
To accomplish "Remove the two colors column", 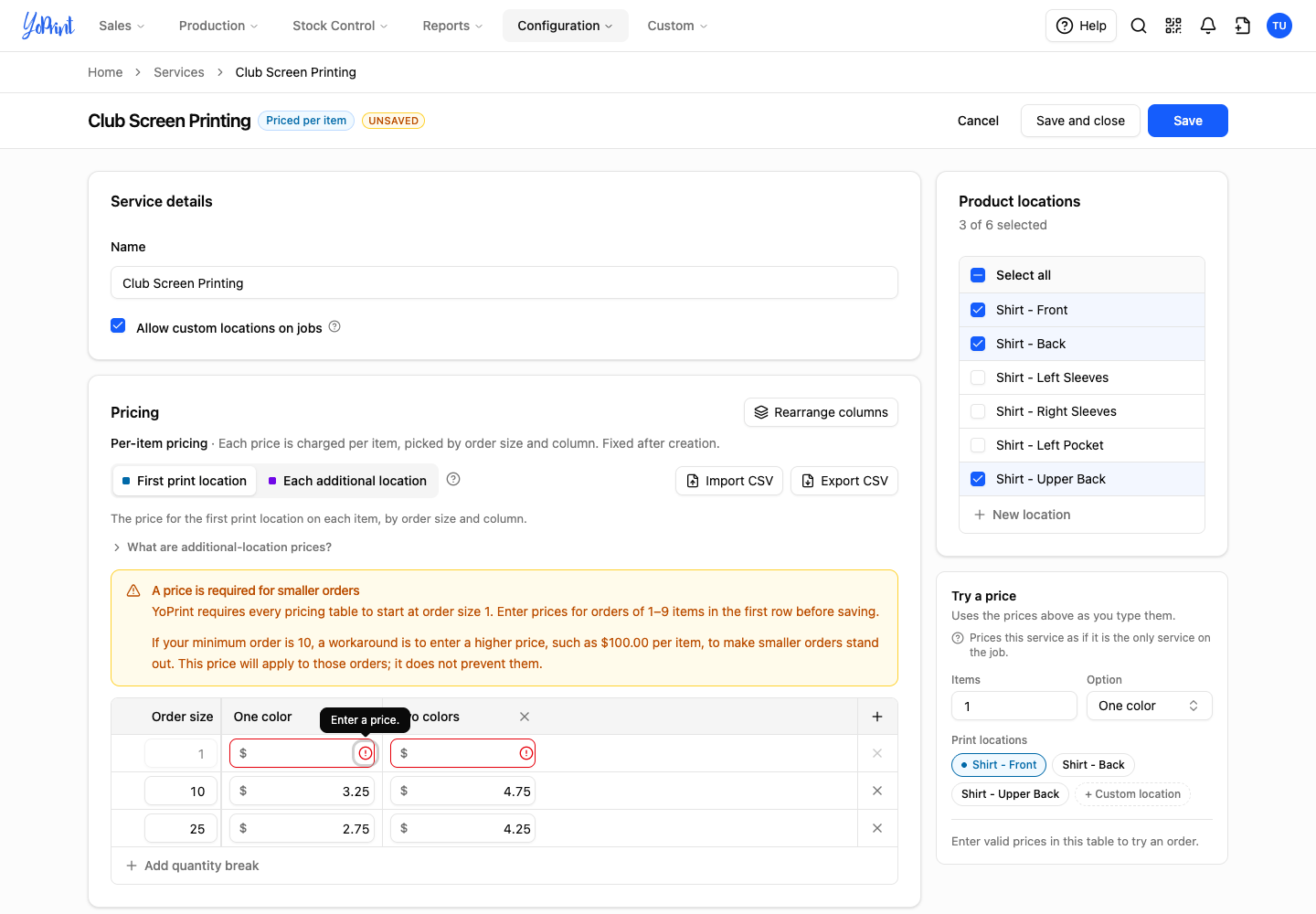I will pyautogui.click(x=525, y=717).
